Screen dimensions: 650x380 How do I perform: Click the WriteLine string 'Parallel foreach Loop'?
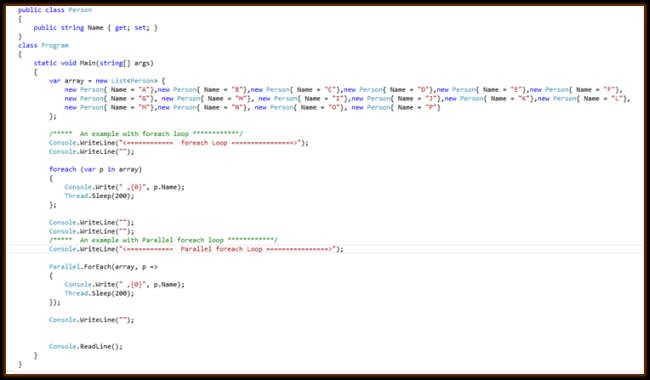[x=228, y=249]
